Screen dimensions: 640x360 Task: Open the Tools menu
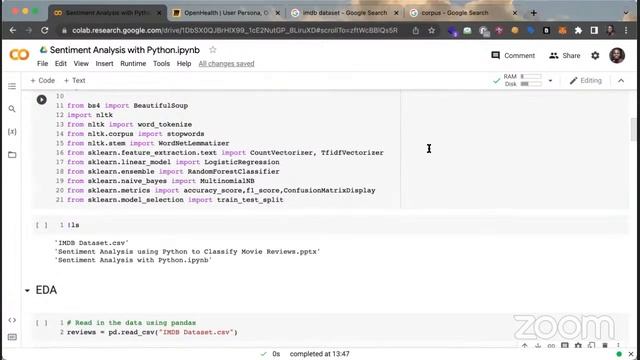pyautogui.click(x=161, y=64)
